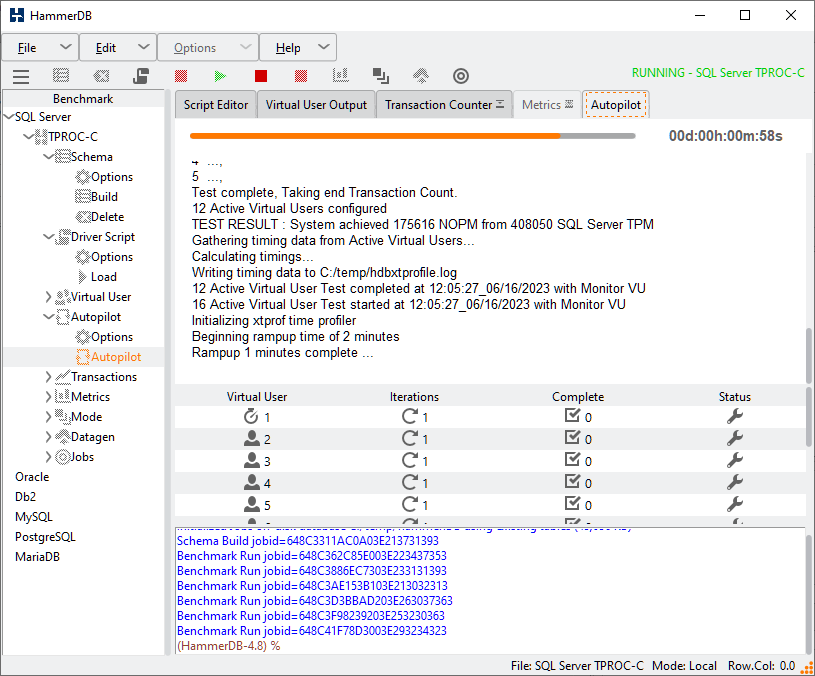Image resolution: width=815 pixels, height=676 pixels.
Task: Expand the Mode tree node
Action: (x=48, y=417)
